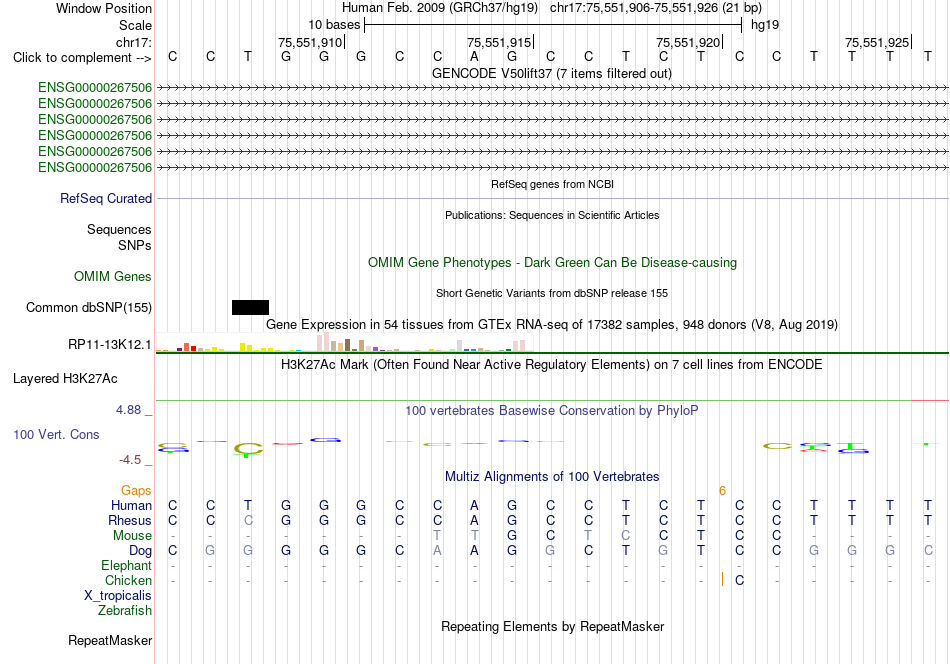Click the GENCODE V50lift37 track title
Screen dimensions: 950x664
point(552,73)
